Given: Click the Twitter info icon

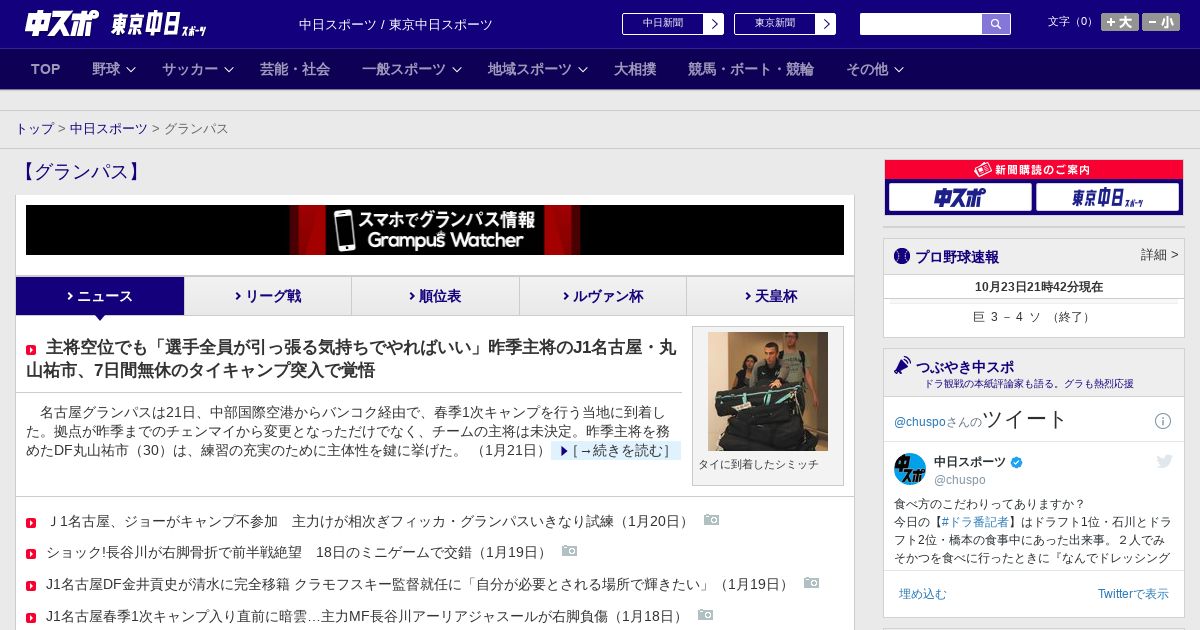Looking at the screenshot, I should 1163,421.
